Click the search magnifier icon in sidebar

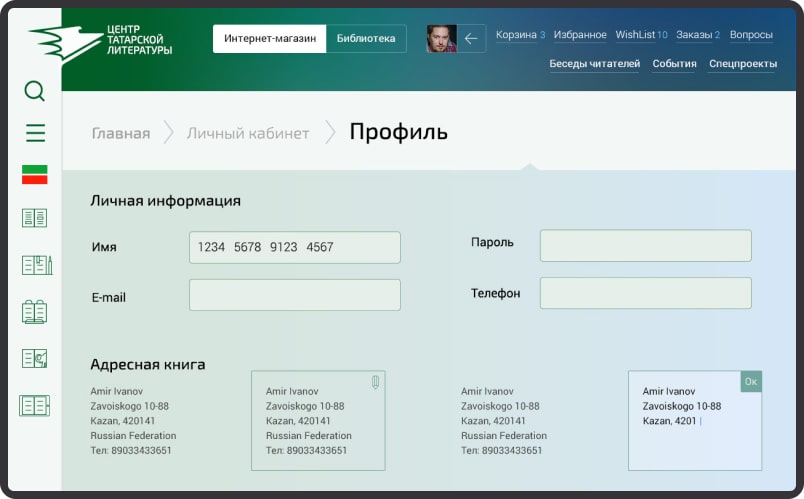click(35, 91)
